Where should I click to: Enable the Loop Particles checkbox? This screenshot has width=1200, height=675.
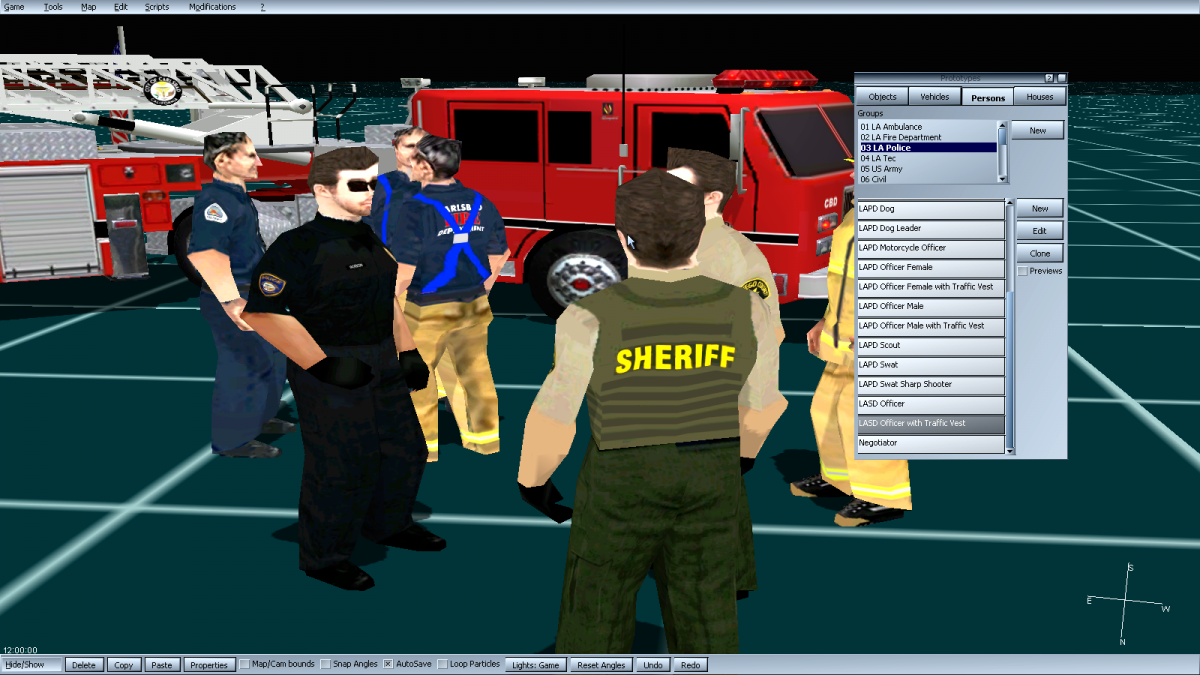pyautogui.click(x=442, y=665)
